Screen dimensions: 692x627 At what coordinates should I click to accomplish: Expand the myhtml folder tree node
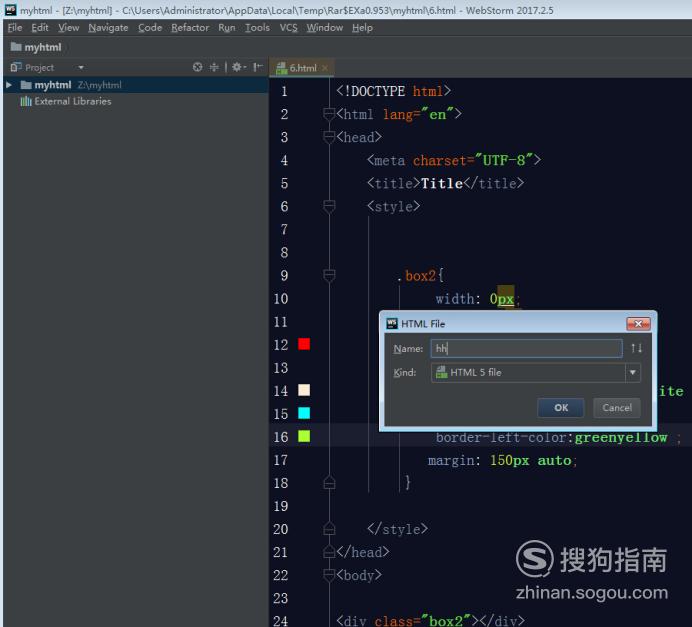coord(8,85)
